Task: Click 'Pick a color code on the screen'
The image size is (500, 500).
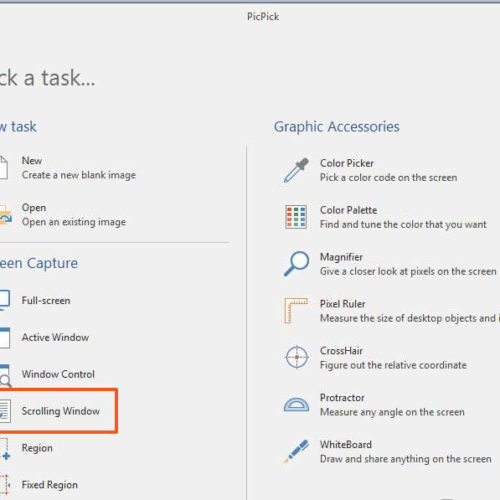Action: [x=388, y=178]
